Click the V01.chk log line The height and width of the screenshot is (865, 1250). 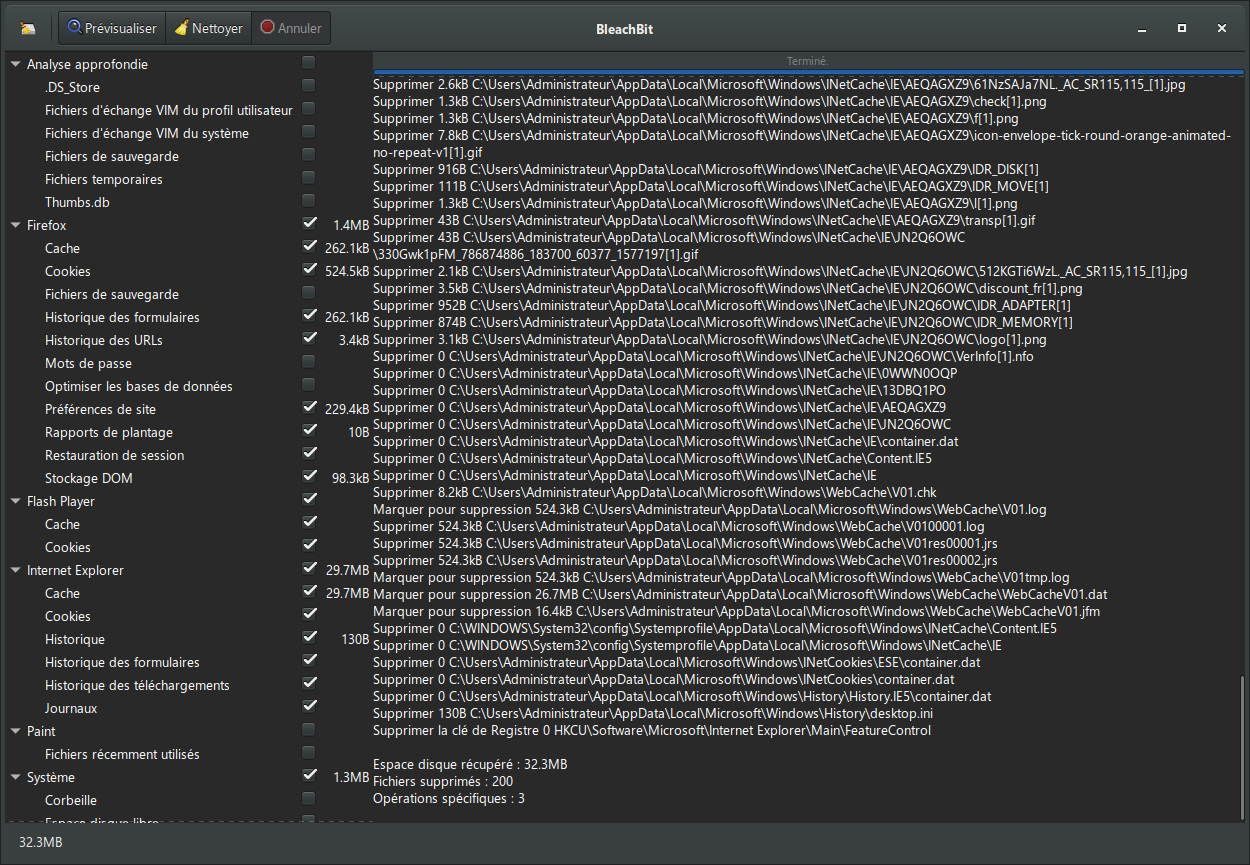pyautogui.click(x=655, y=492)
